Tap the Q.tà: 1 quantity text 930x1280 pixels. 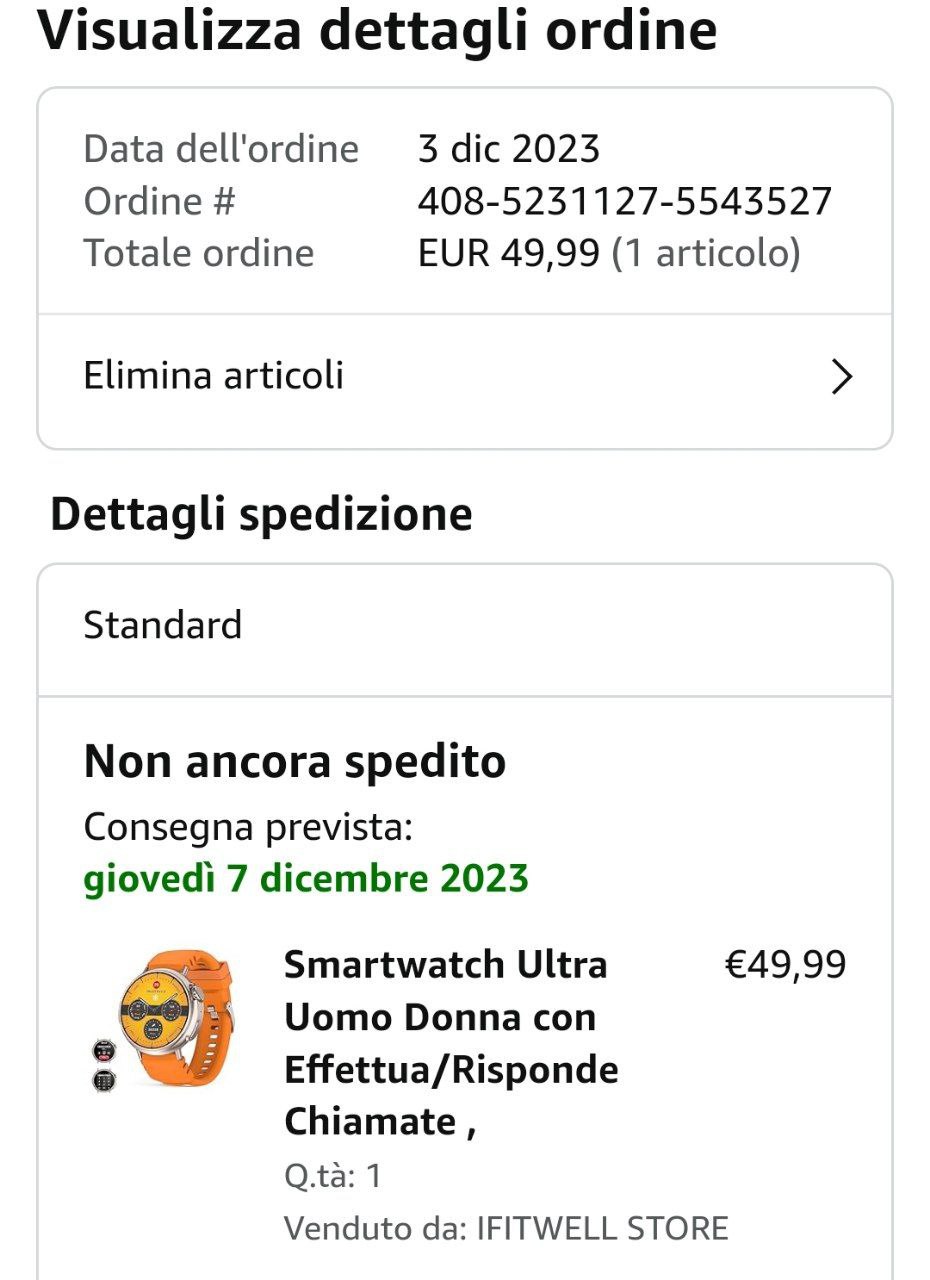pyautogui.click(x=333, y=1176)
